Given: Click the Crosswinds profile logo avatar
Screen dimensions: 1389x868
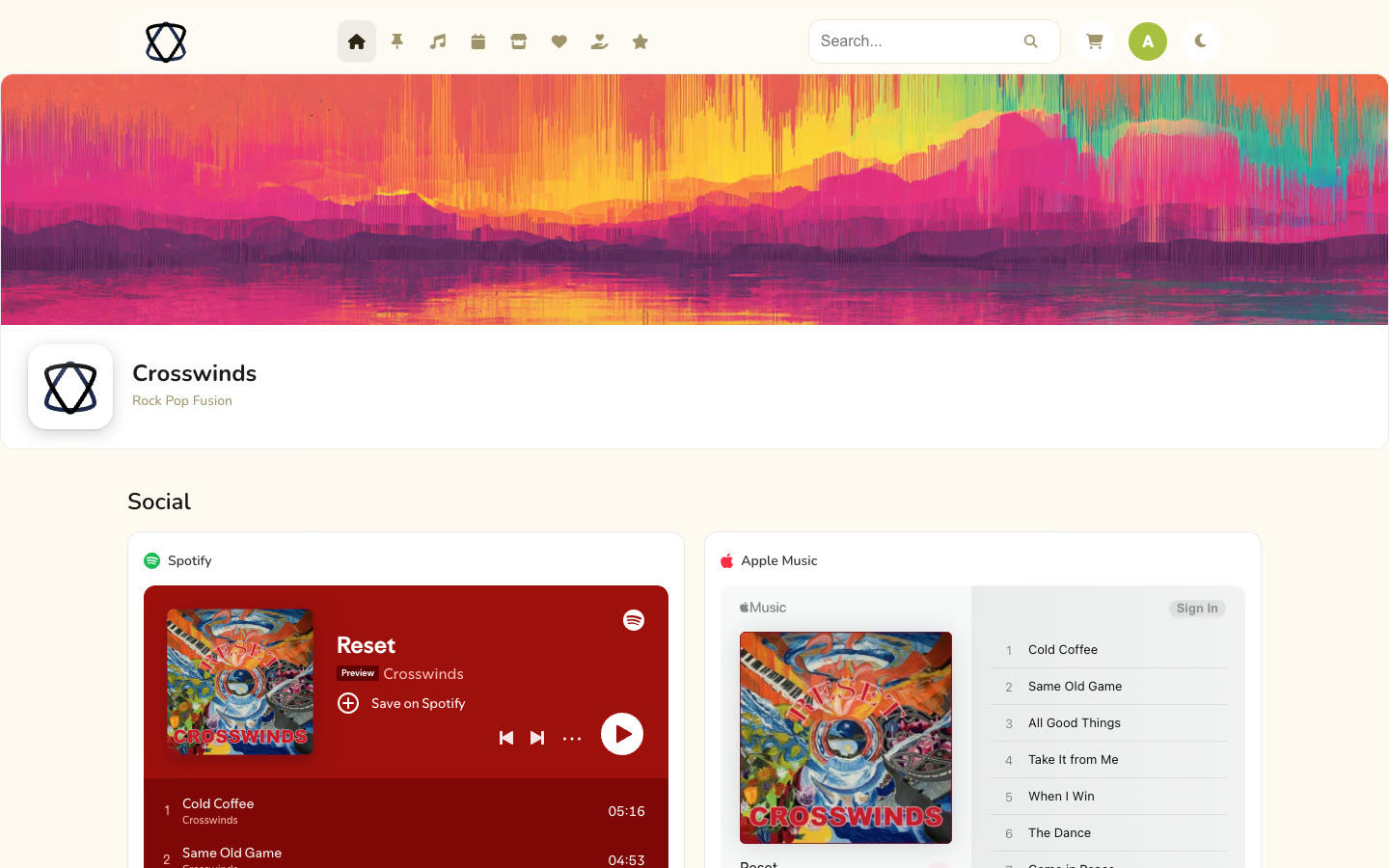Looking at the screenshot, I should (x=70, y=387).
